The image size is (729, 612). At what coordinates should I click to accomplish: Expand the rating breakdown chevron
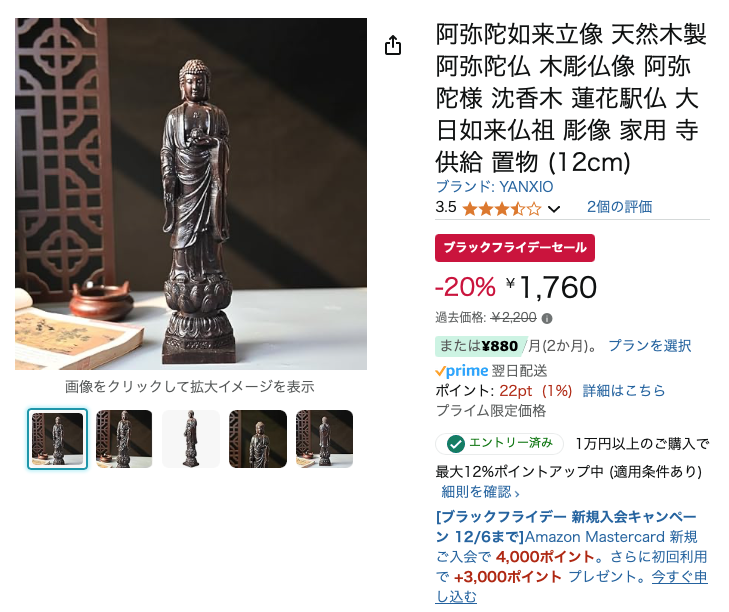click(x=554, y=209)
